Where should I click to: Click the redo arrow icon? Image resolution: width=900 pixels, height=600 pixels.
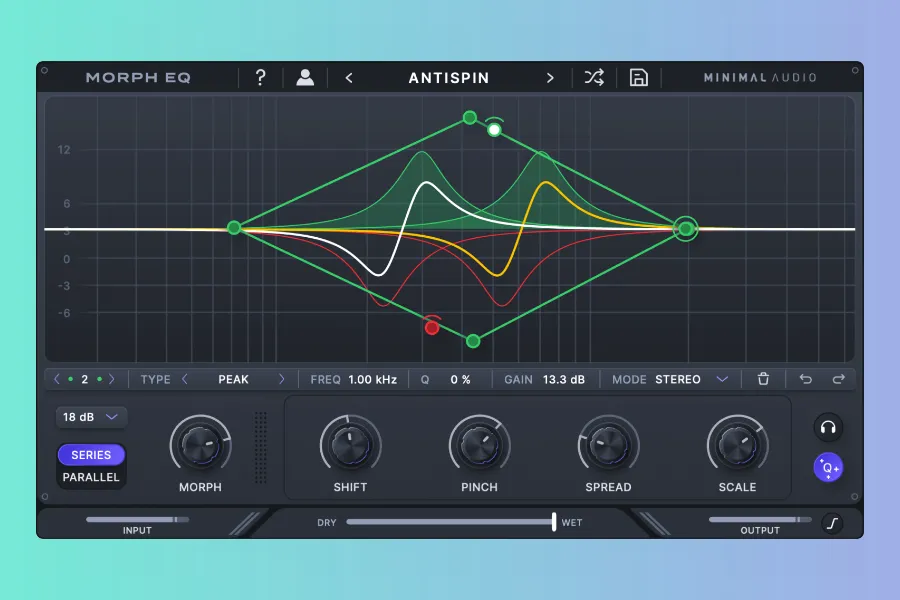838,379
